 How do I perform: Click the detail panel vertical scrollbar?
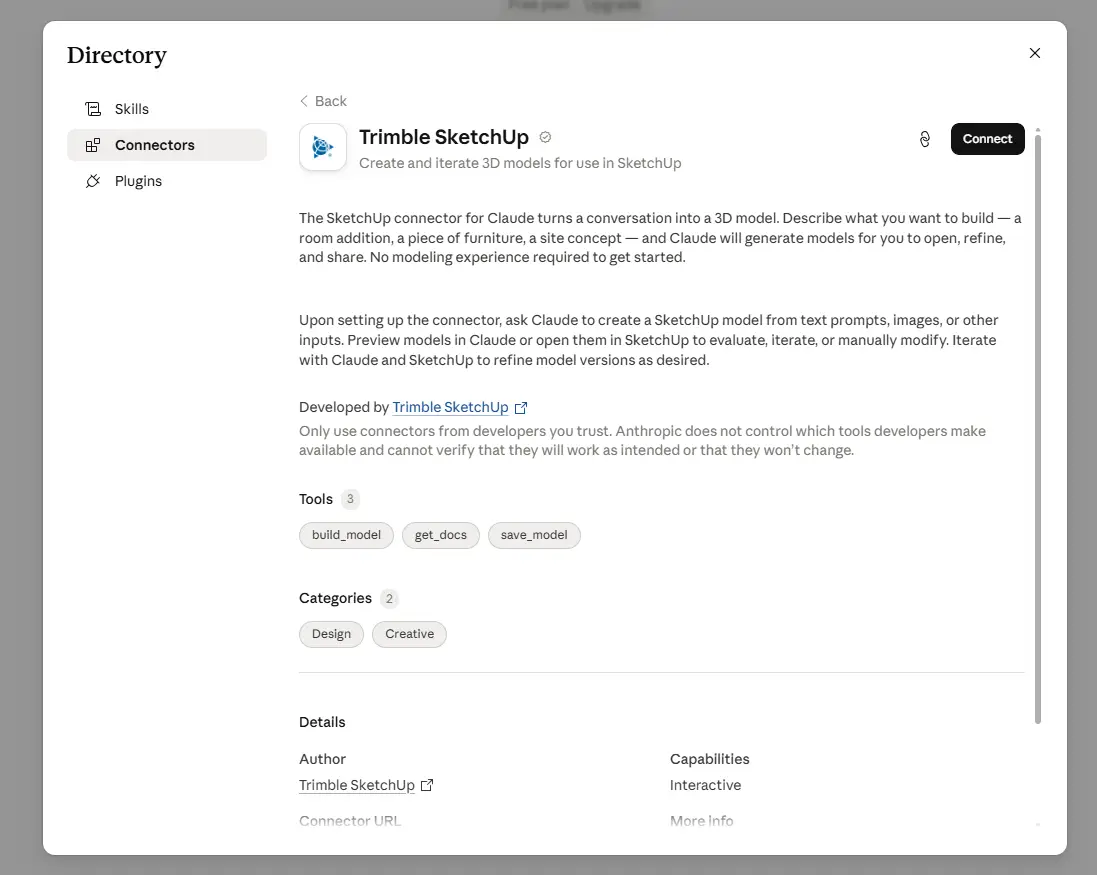click(x=1038, y=428)
